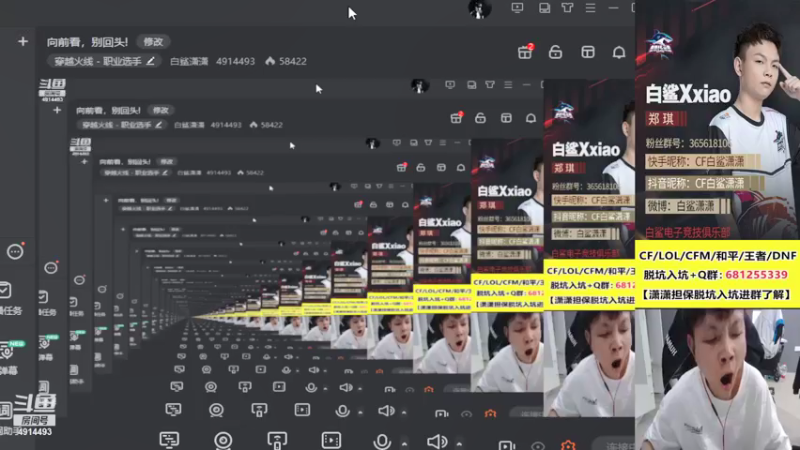Expand microphone options arrow in outermost toolbar
Screen dimensions: 800x450
[405, 444]
